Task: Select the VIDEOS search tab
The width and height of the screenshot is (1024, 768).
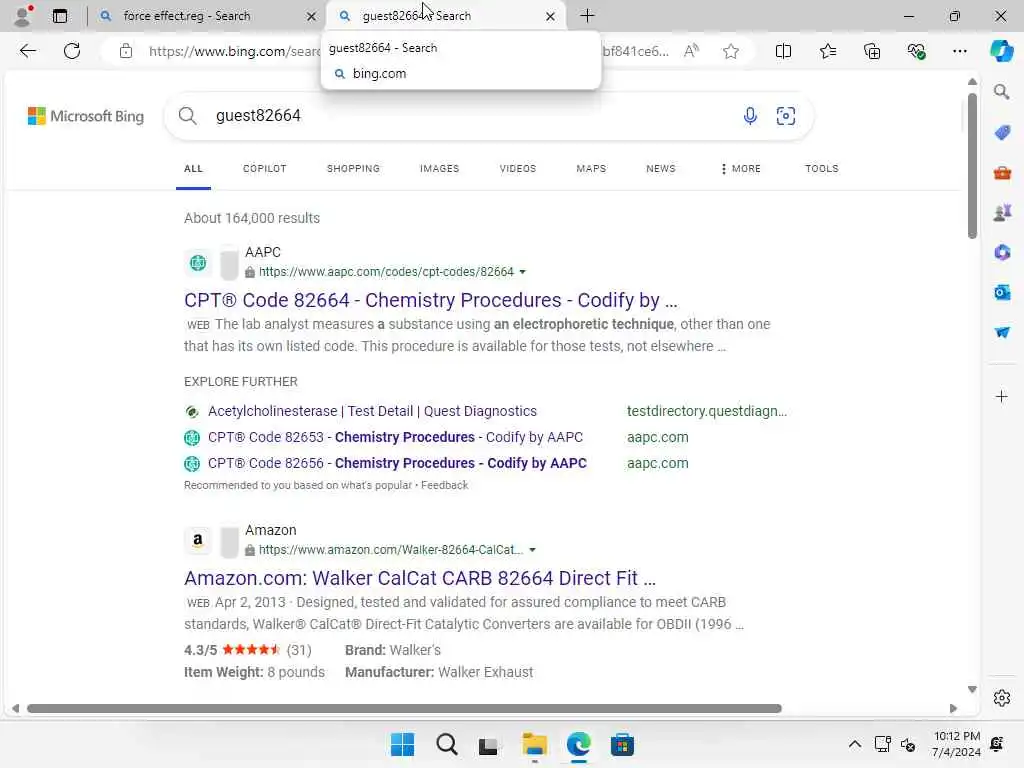Action: (x=518, y=168)
